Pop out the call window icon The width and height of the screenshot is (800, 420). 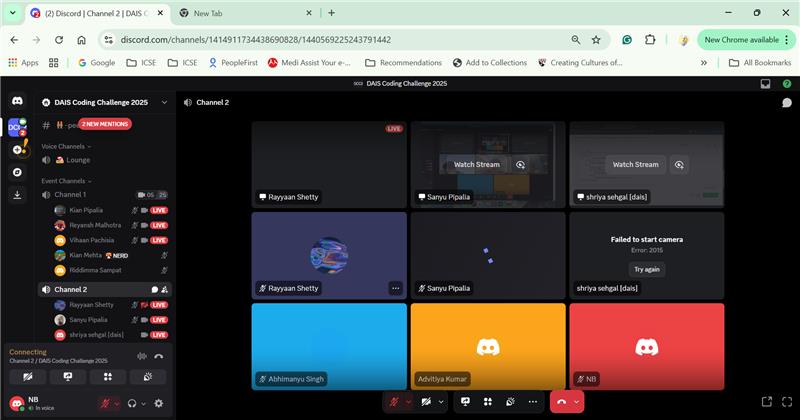tap(766, 402)
